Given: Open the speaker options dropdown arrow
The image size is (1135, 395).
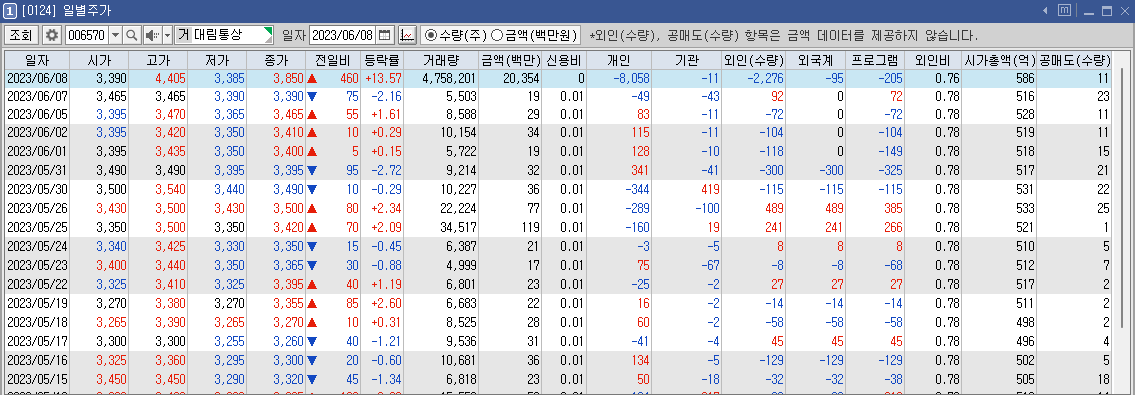Looking at the screenshot, I should [x=167, y=35].
